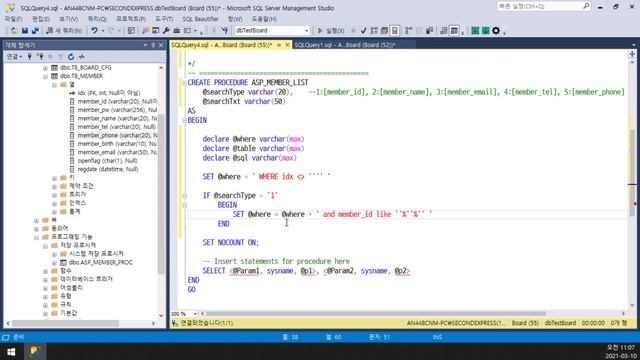The width and height of the screenshot is (640, 360).
Task: Click the editor horizontal scrollbar
Action: tap(376, 314)
